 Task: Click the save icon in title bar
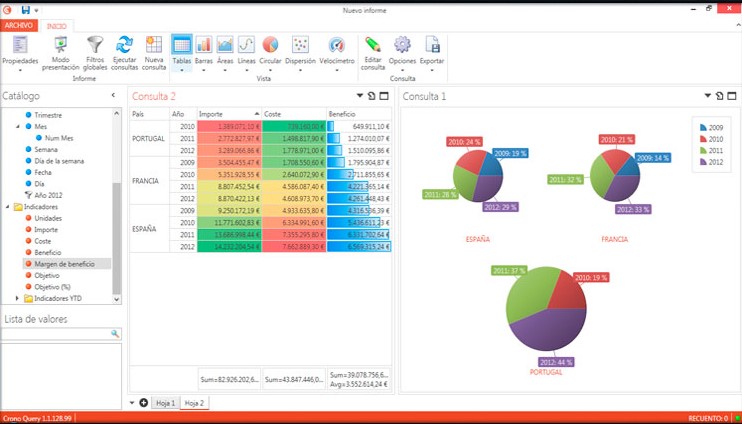[x=26, y=10]
